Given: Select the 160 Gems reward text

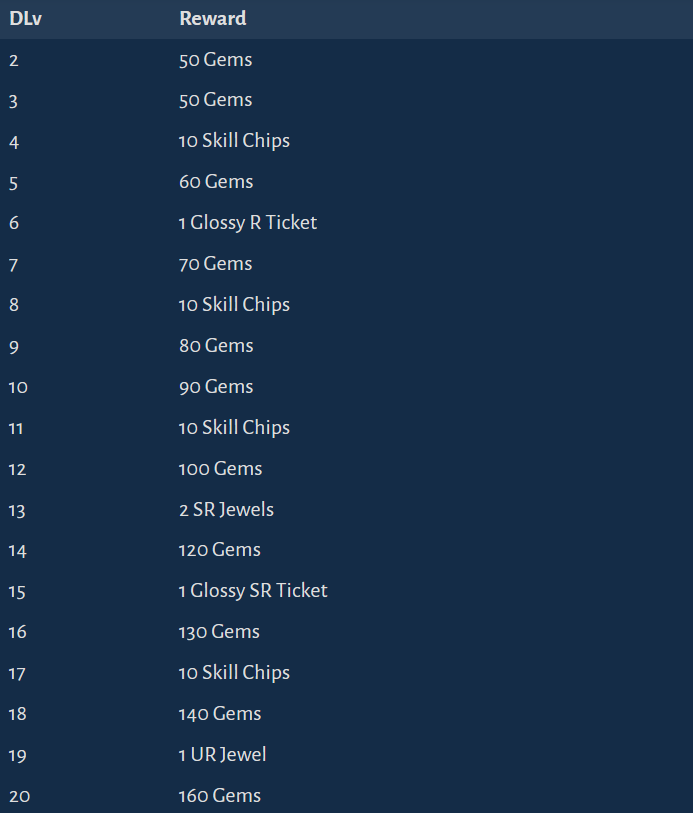Looking at the screenshot, I should pyautogui.click(x=220, y=796).
